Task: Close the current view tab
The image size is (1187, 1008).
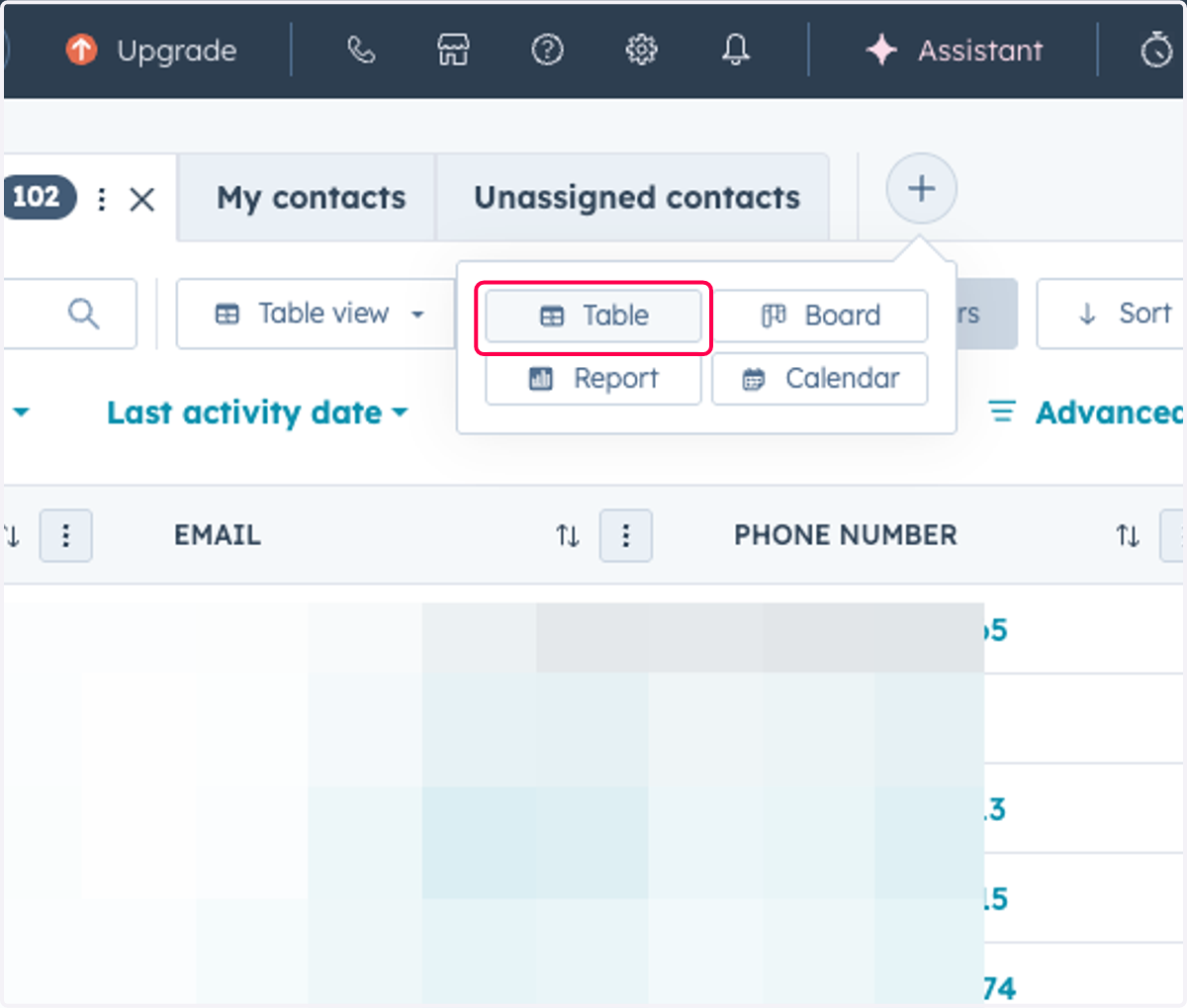Action: (x=142, y=200)
